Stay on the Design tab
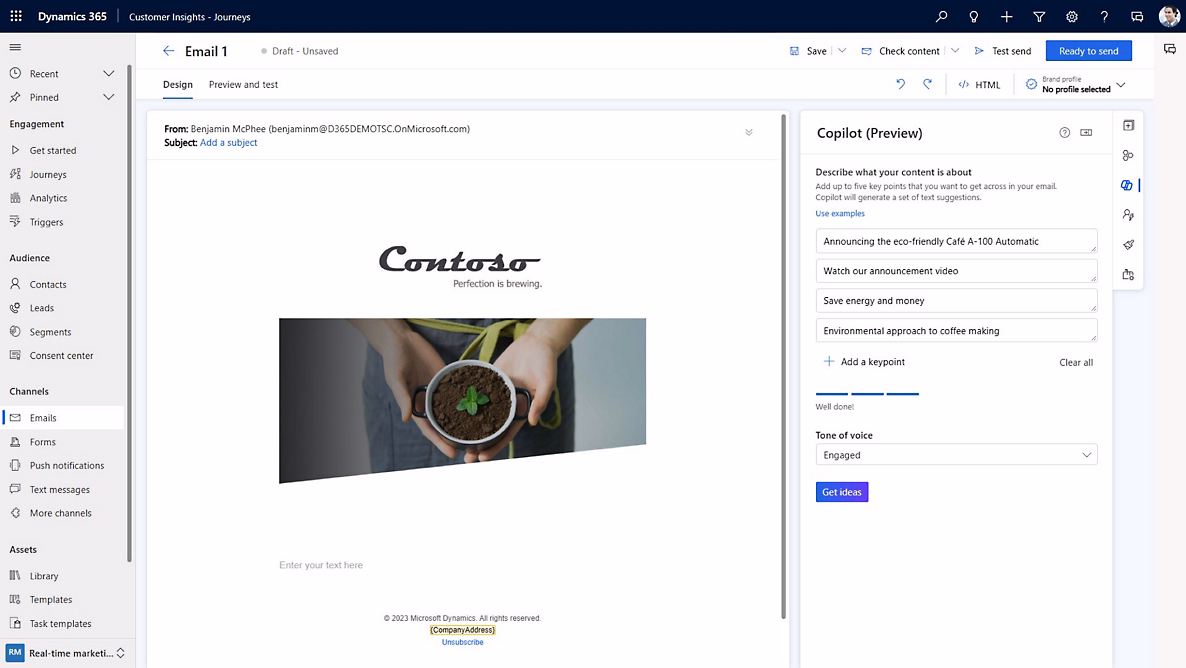Screen dimensions: 1186x668 177,84
